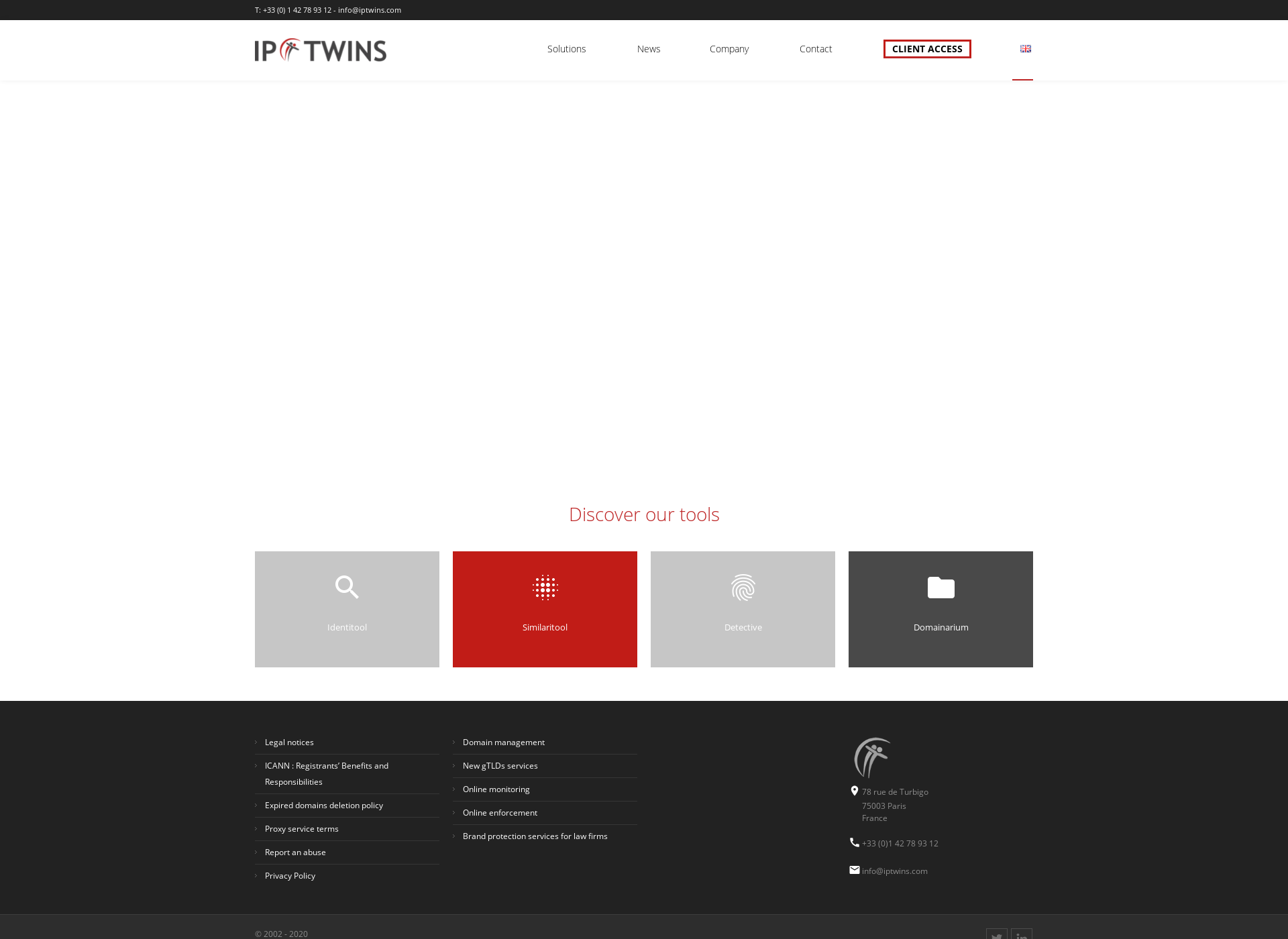Click the Report an abuse link
Screen dimensions: 1288x939
tap(294, 851)
